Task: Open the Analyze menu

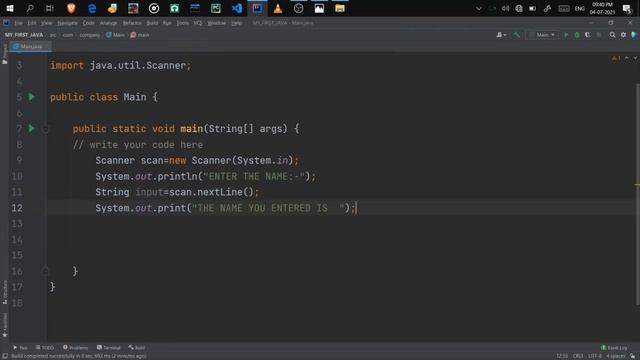Action: coord(109,23)
